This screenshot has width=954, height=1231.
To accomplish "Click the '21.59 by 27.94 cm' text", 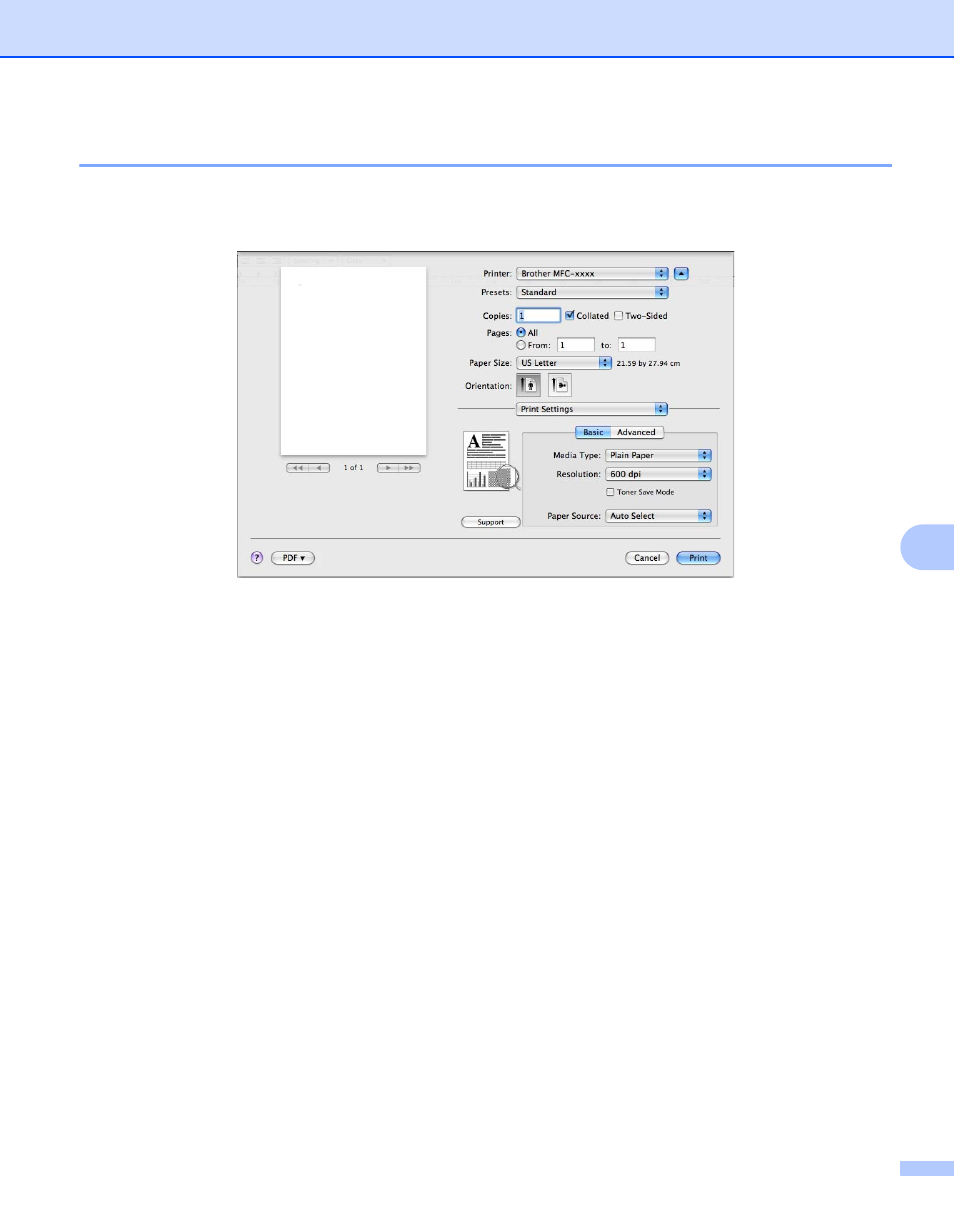I will [648, 363].
